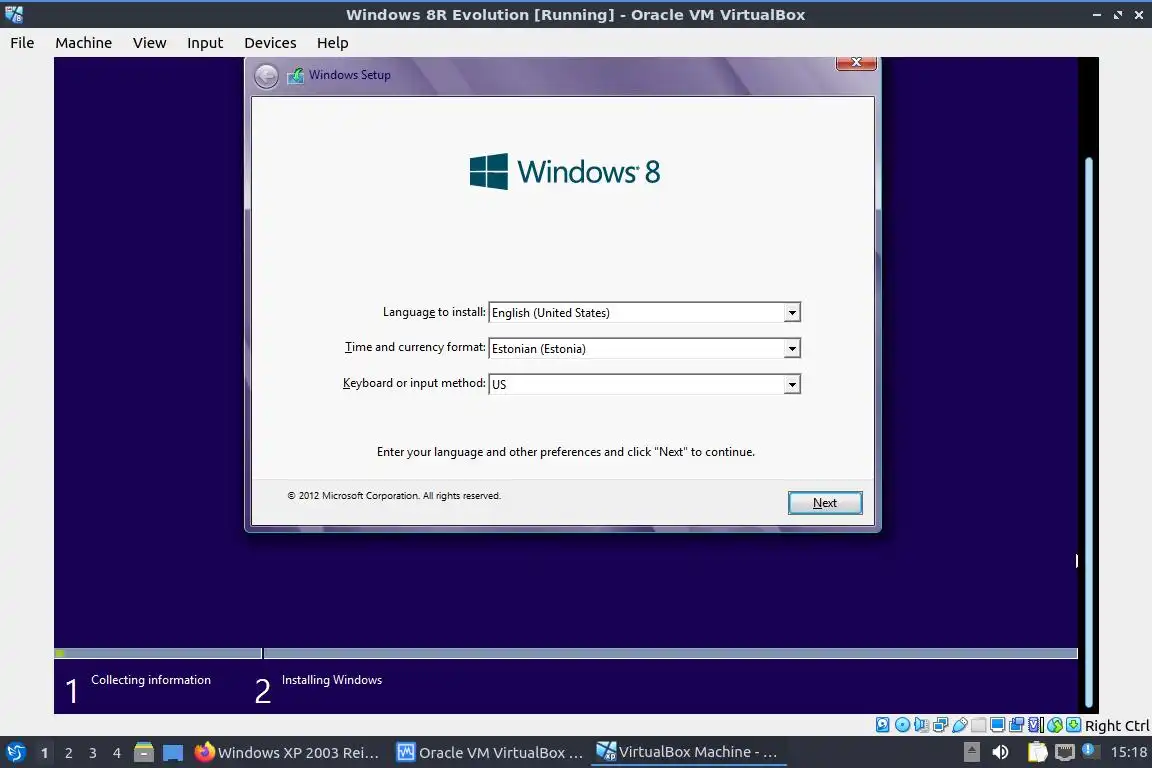Switch to the Firefox Windows XP 2003 task
The height and width of the screenshot is (768, 1152).
click(287, 753)
